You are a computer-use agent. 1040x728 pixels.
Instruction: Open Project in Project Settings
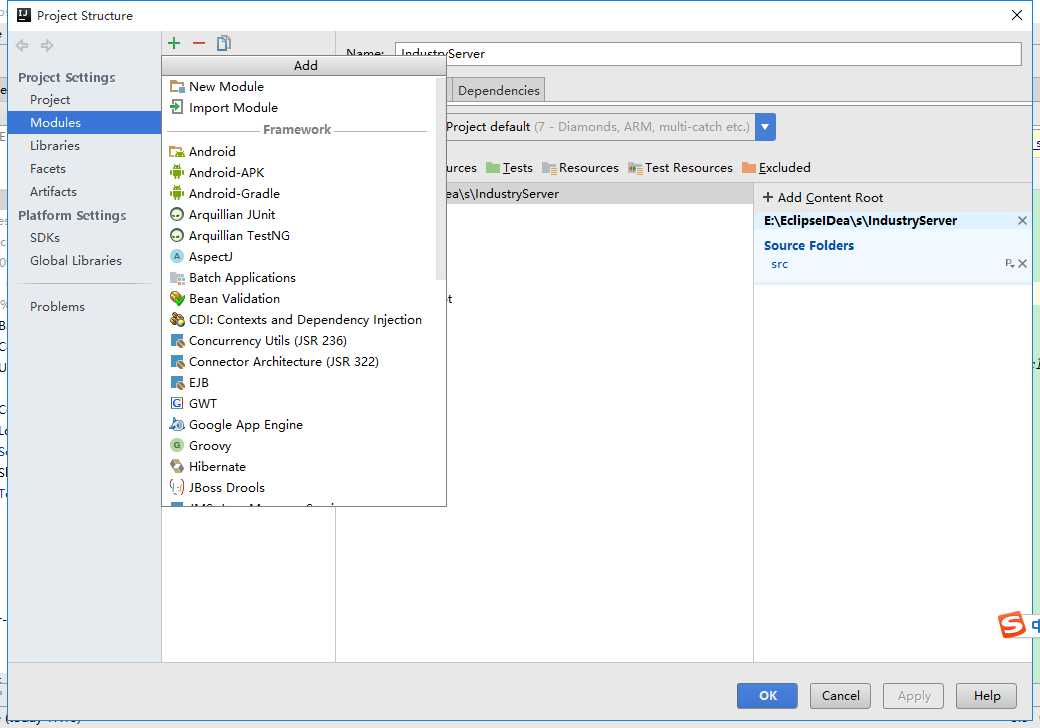point(50,99)
